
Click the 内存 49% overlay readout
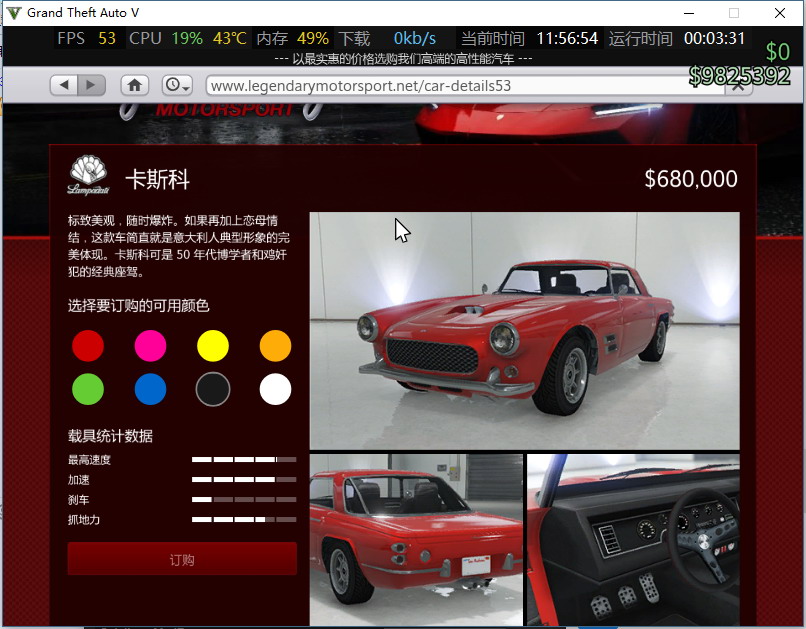coord(292,38)
